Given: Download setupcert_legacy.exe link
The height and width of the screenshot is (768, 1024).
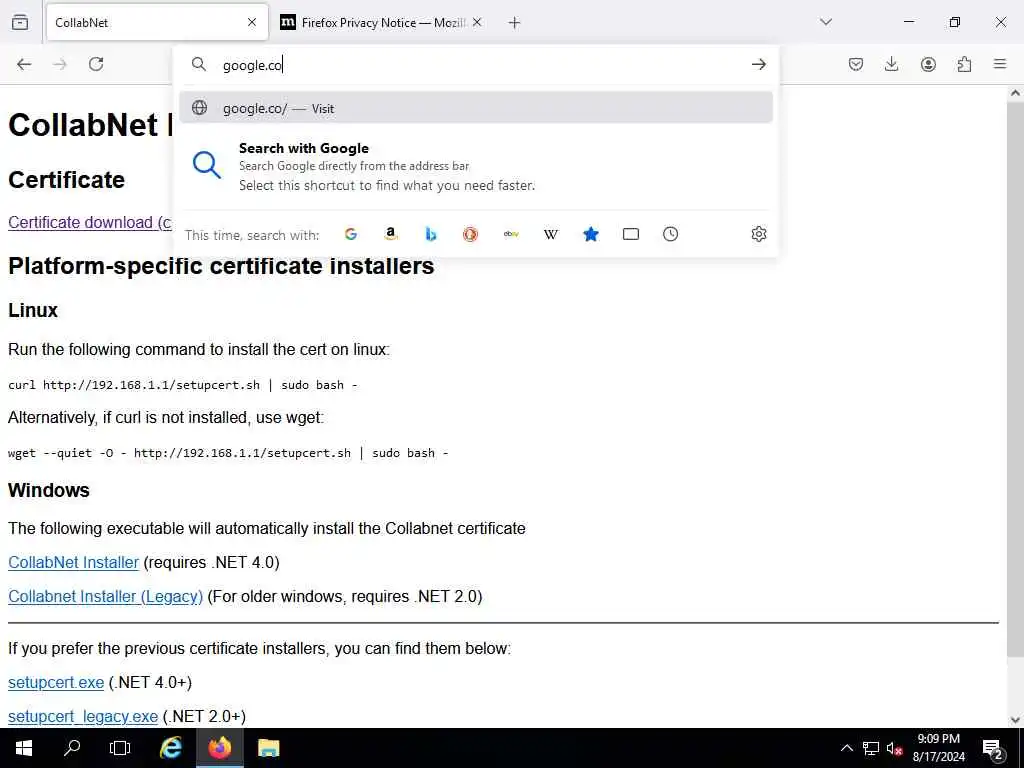Looking at the screenshot, I should tap(83, 716).
